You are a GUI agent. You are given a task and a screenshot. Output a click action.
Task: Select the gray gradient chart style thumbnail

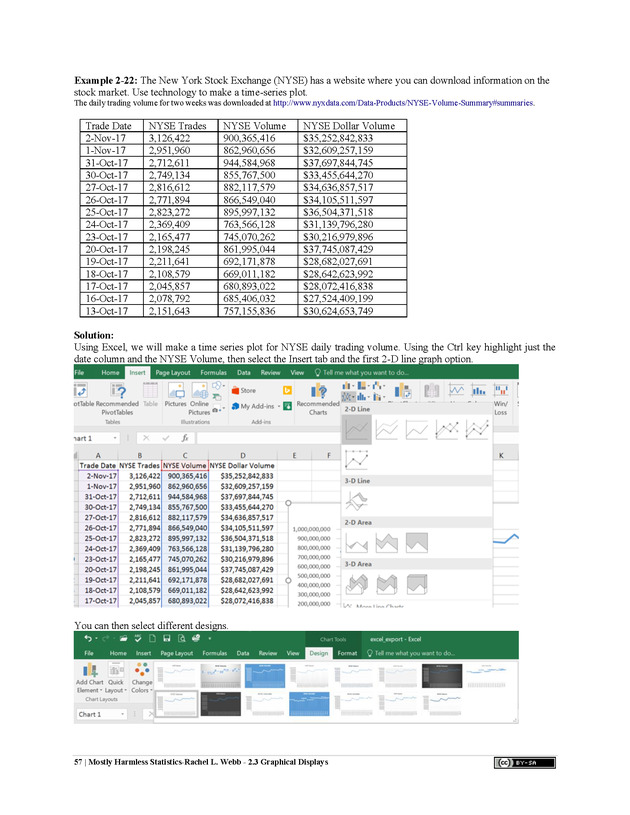(220, 675)
